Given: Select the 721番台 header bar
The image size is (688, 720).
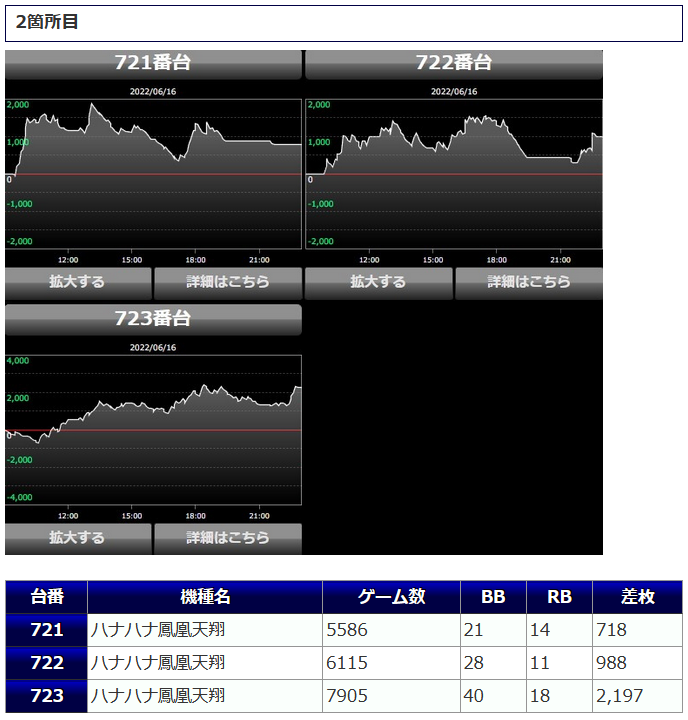Looking at the screenshot, I should point(153,64).
